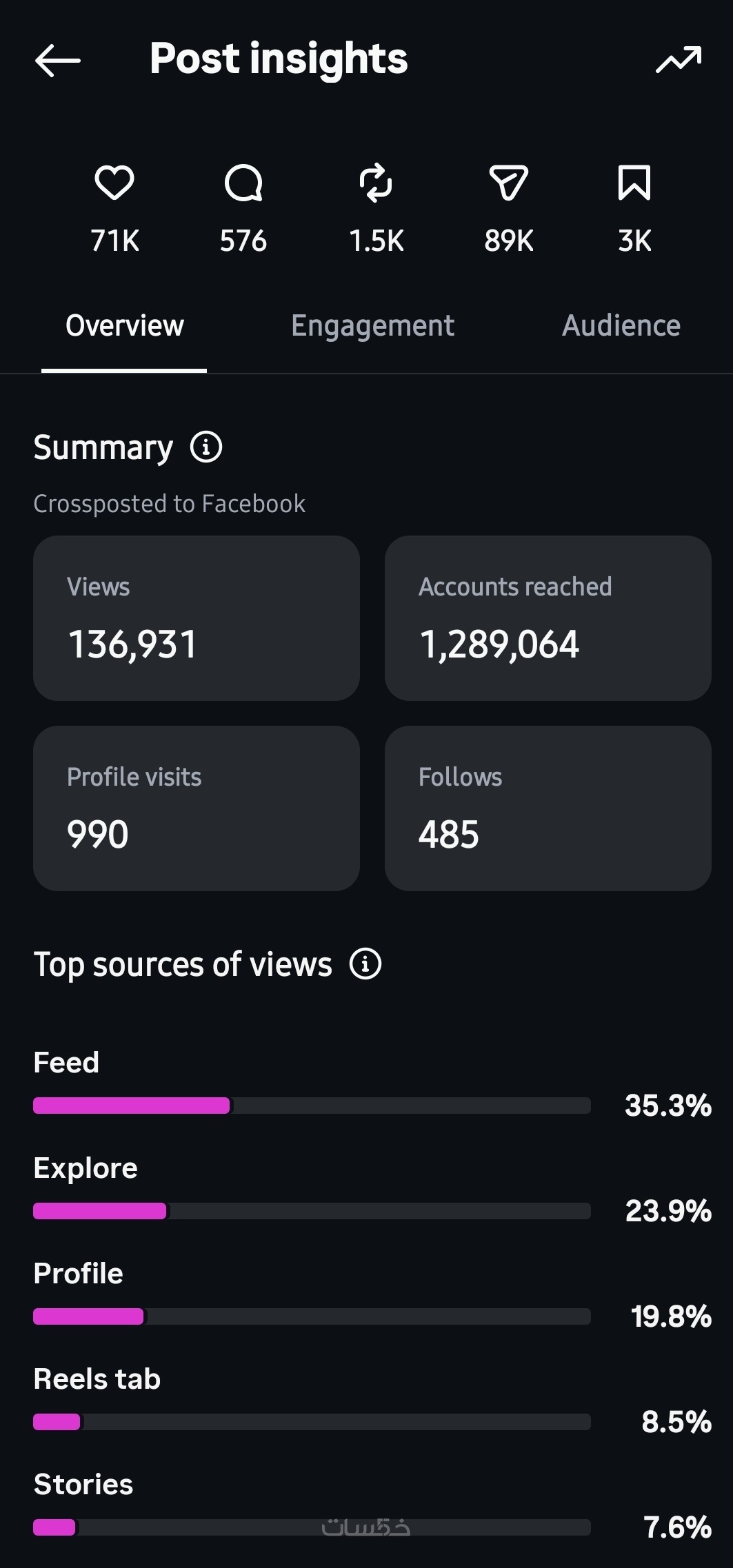Open the Profile visits card
This screenshot has height=1568, width=733.
tap(197, 808)
